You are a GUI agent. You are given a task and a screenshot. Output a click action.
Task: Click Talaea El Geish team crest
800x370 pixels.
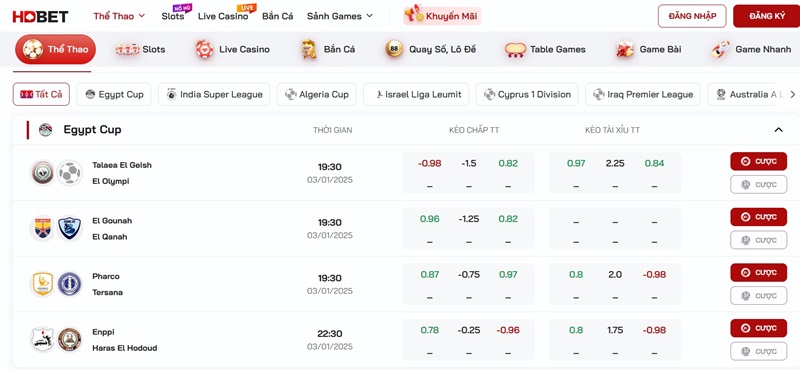43,173
